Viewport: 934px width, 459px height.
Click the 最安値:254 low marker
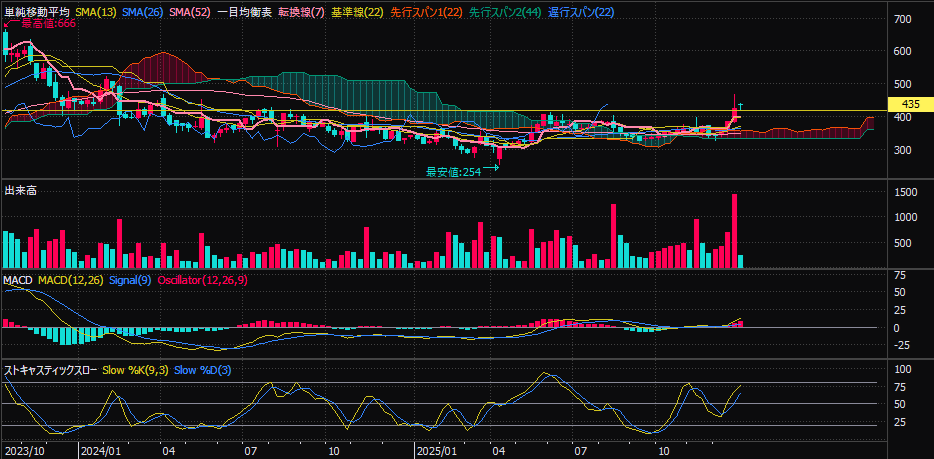point(454,172)
